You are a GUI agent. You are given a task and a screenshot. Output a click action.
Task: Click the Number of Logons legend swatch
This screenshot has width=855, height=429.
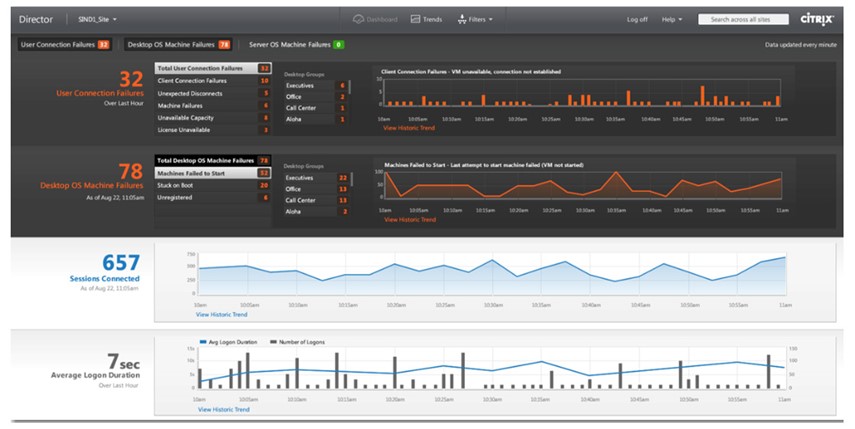274,342
